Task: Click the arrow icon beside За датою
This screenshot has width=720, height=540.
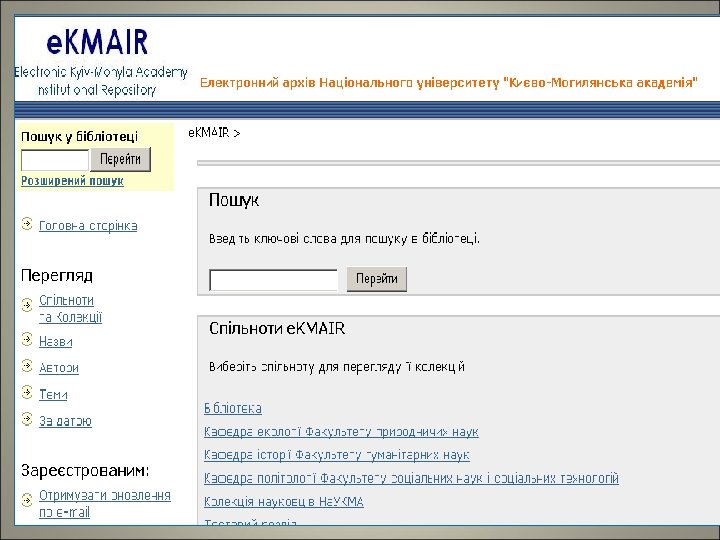Action: point(27,419)
